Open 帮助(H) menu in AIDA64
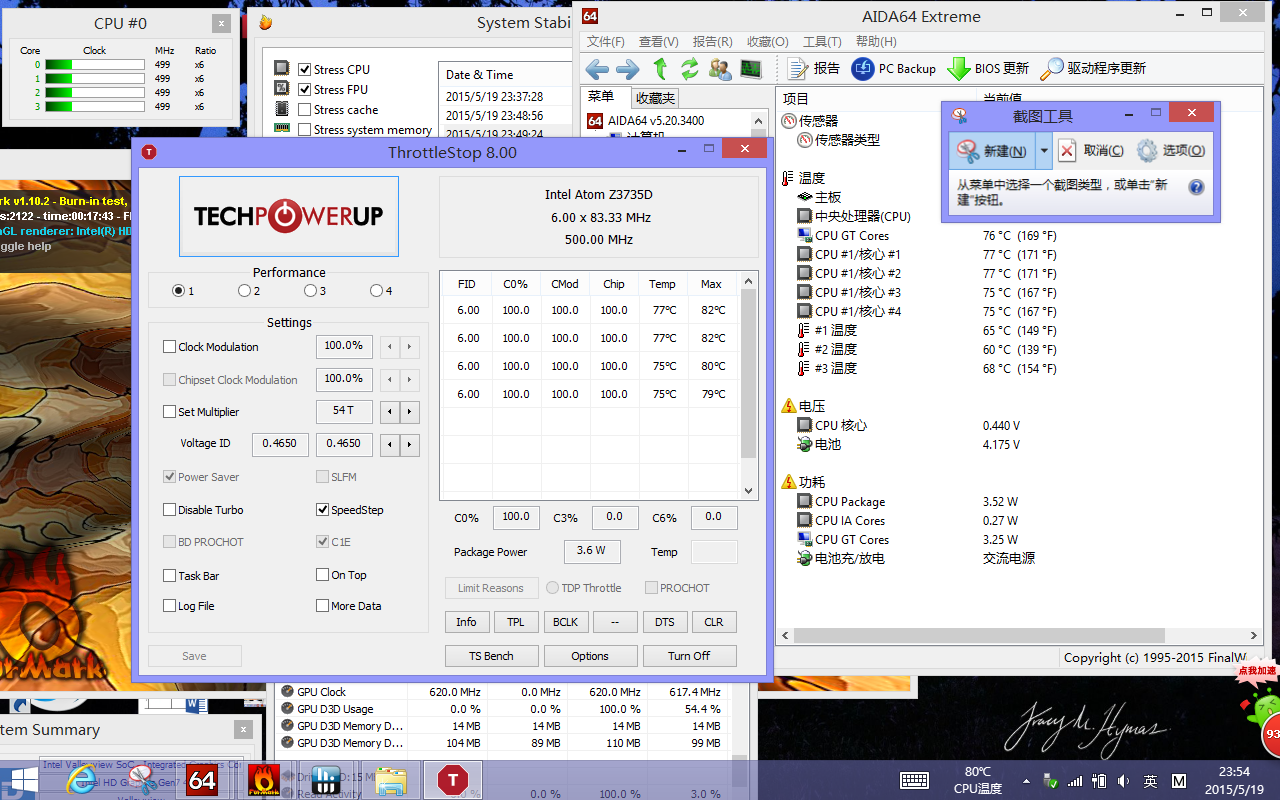This screenshot has height=800, width=1280. click(876, 42)
